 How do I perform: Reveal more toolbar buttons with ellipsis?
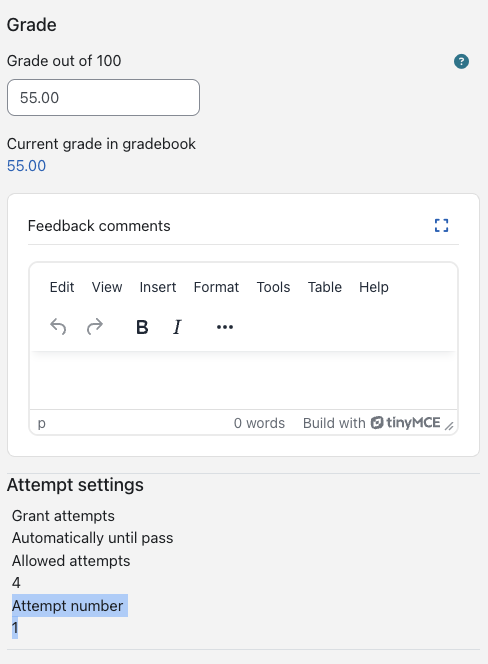[x=225, y=327]
